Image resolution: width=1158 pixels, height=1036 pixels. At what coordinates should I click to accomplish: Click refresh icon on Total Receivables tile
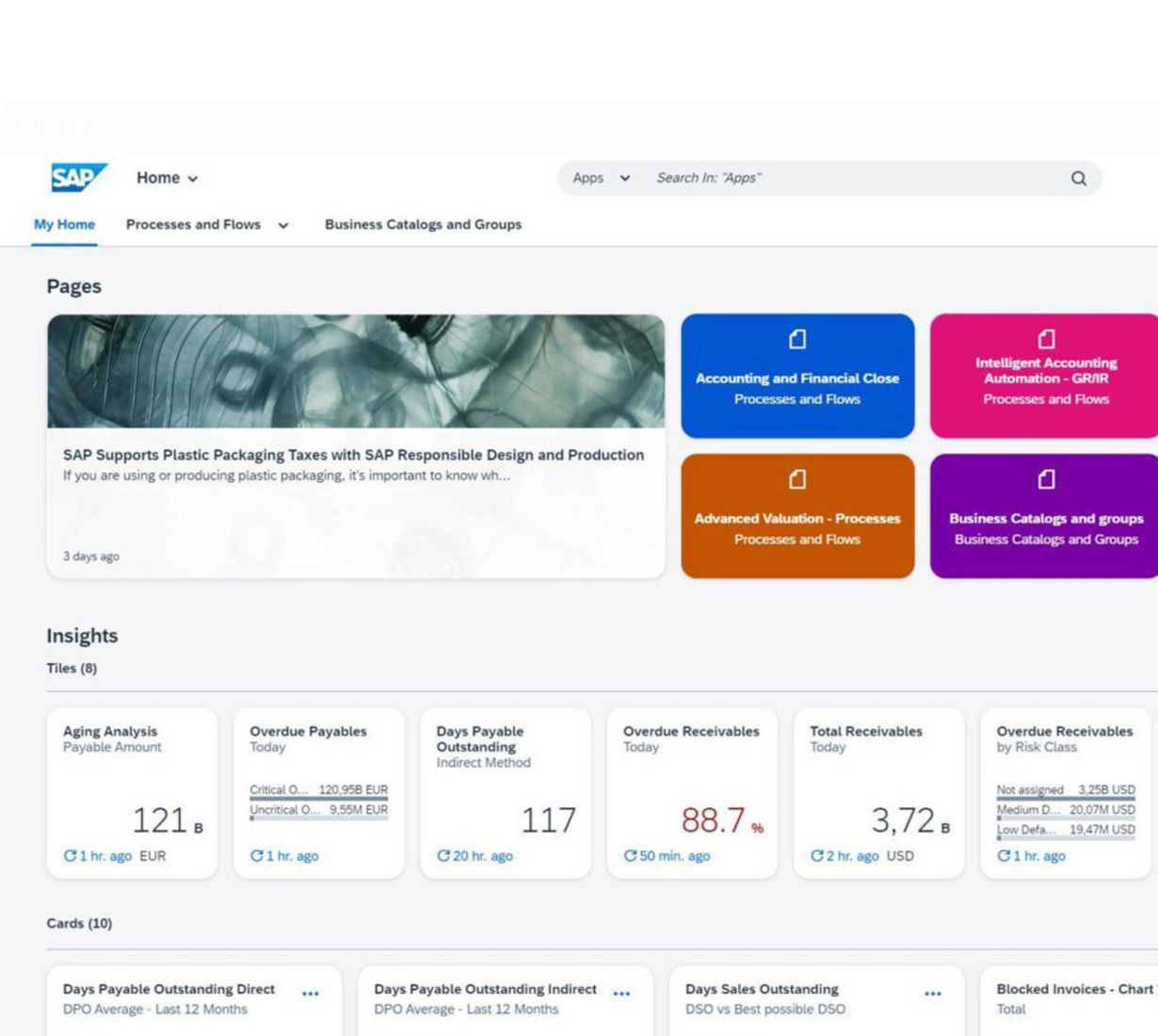coord(817,856)
